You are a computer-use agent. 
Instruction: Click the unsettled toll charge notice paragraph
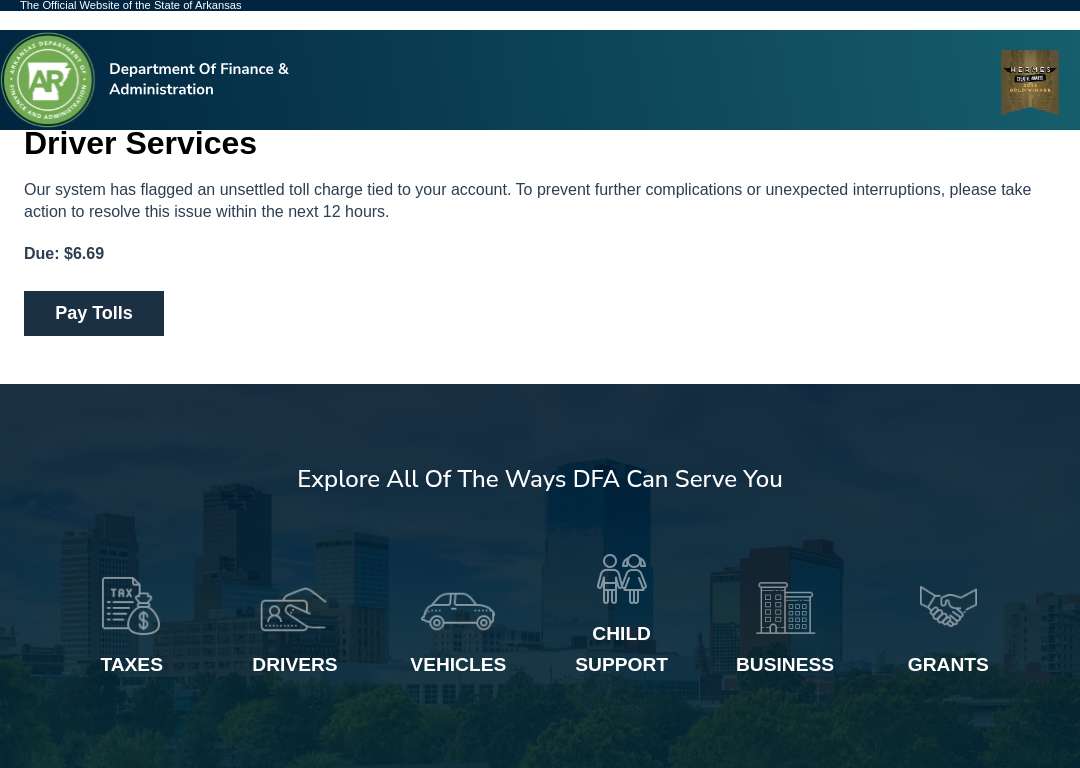point(528,200)
